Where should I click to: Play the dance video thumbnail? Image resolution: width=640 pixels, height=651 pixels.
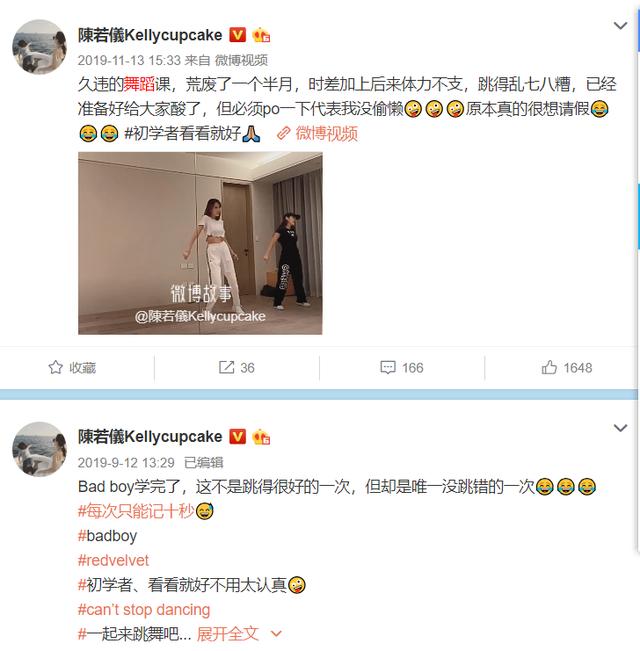point(200,243)
